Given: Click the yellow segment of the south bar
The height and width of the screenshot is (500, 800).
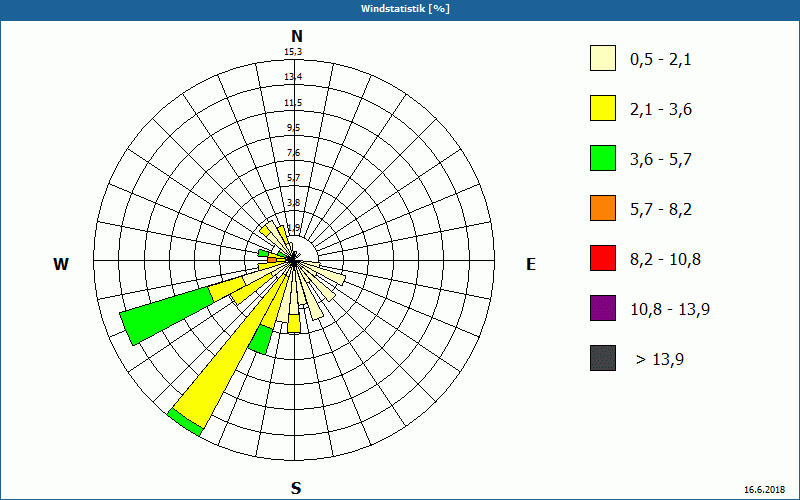Looking at the screenshot, I should [x=294, y=323].
